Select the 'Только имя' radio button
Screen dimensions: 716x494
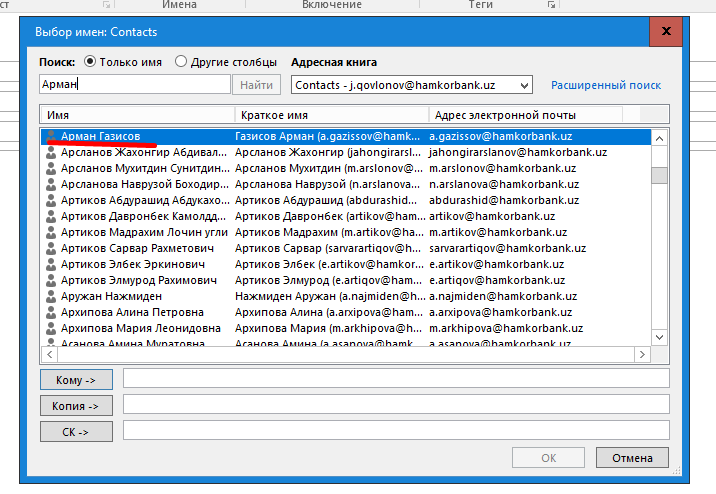(x=90, y=61)
